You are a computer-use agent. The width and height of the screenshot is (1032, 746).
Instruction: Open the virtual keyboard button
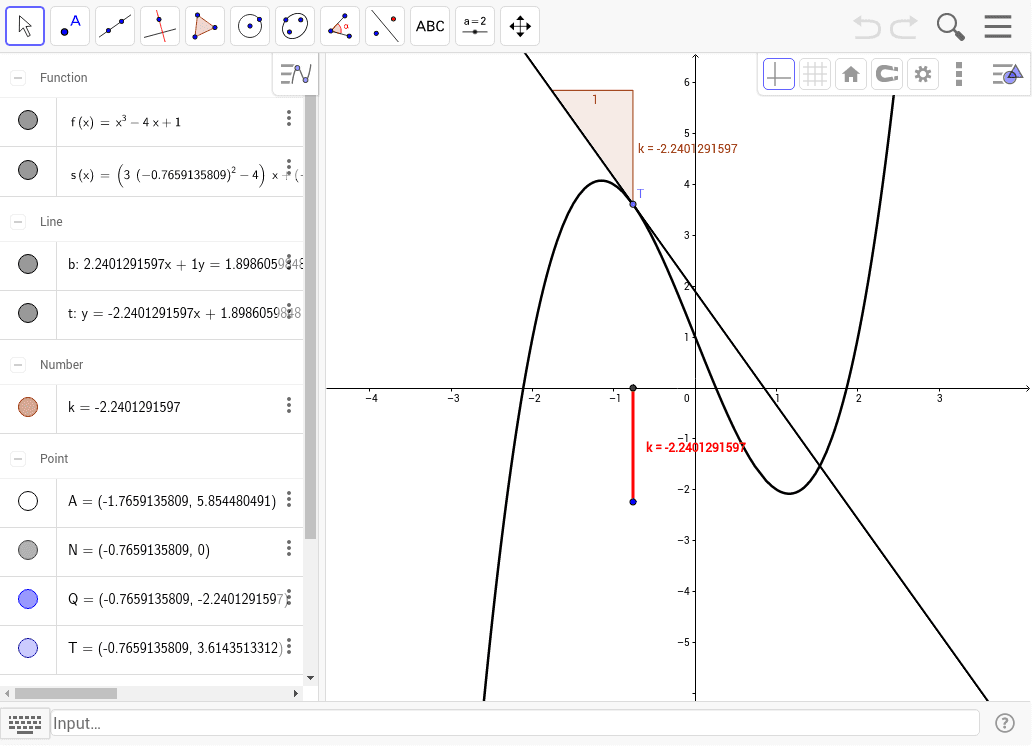[x=25, y=723]
